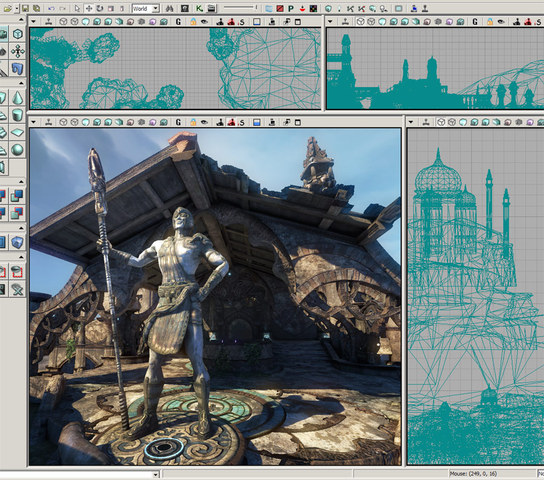
Task: Create a sheet builder brush
Action: click(x=17, y=132)
